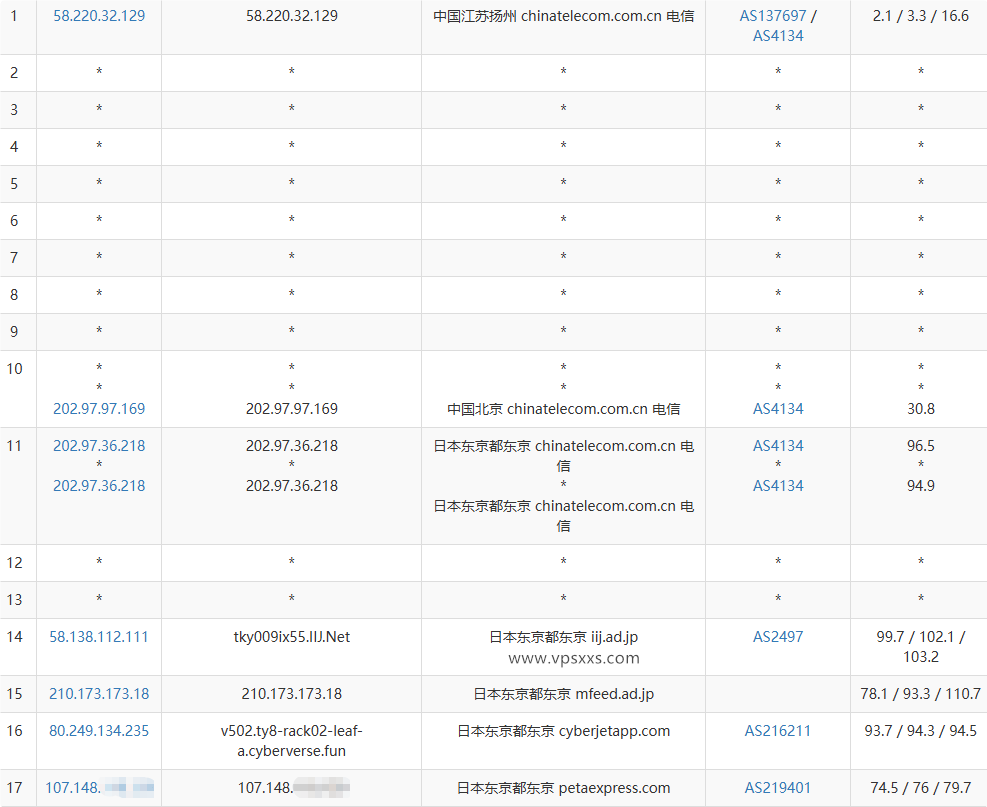Select latency value 93.7 / 94.3 / 94.5
The height and width of the screenshot is (807, 987).
point(920,731)
